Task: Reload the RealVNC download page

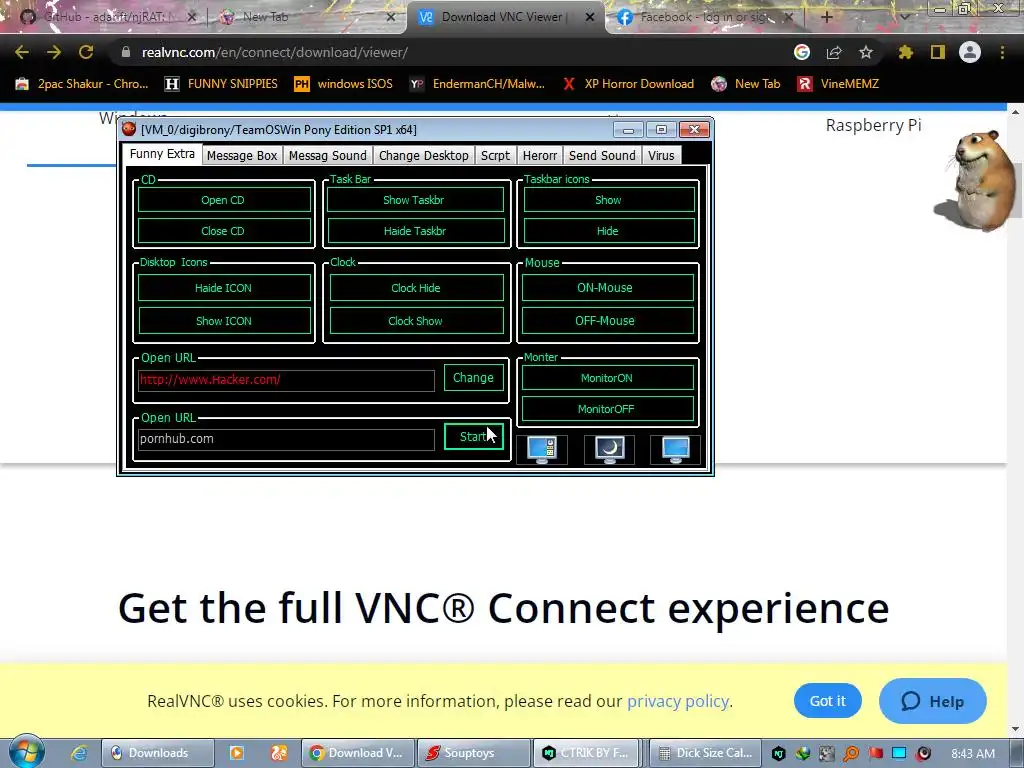Action: coord(86,52)
